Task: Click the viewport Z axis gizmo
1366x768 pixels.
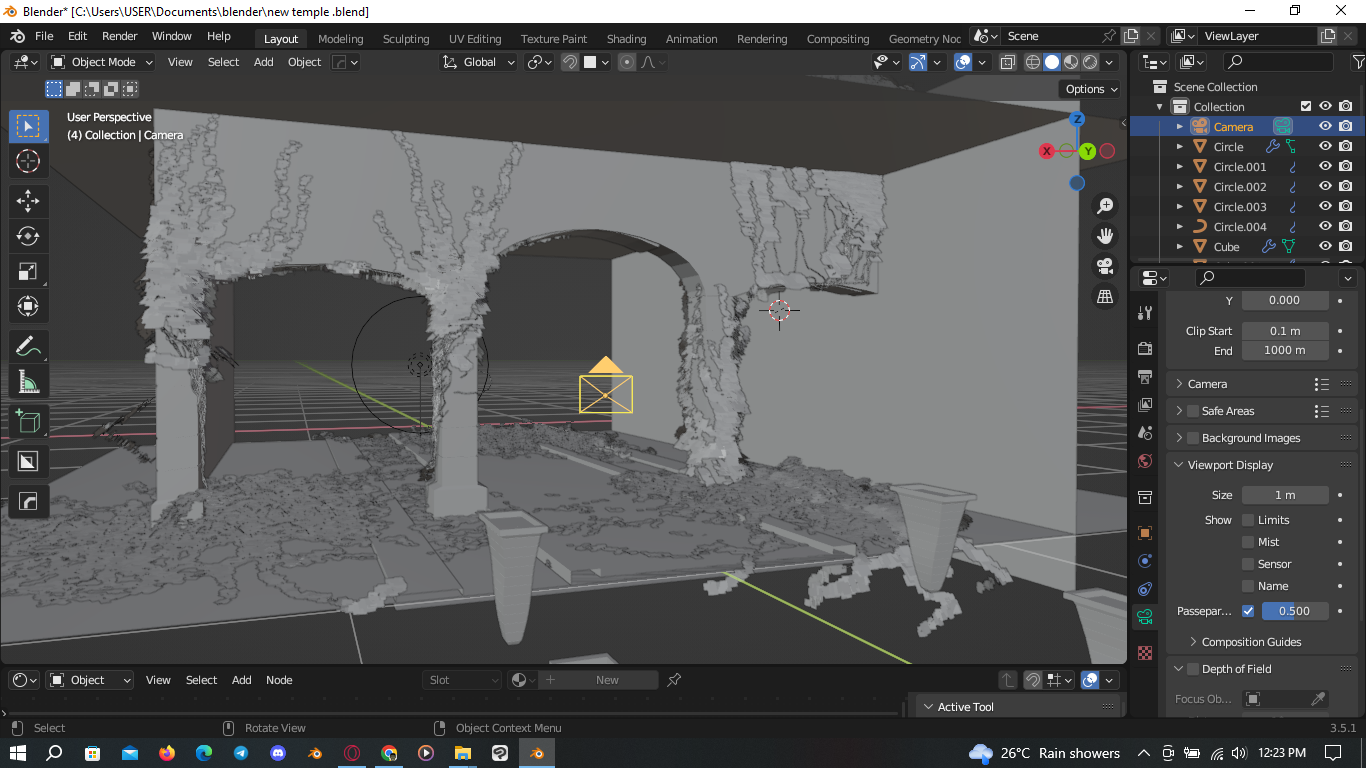Action: (x=1077, y=119)
